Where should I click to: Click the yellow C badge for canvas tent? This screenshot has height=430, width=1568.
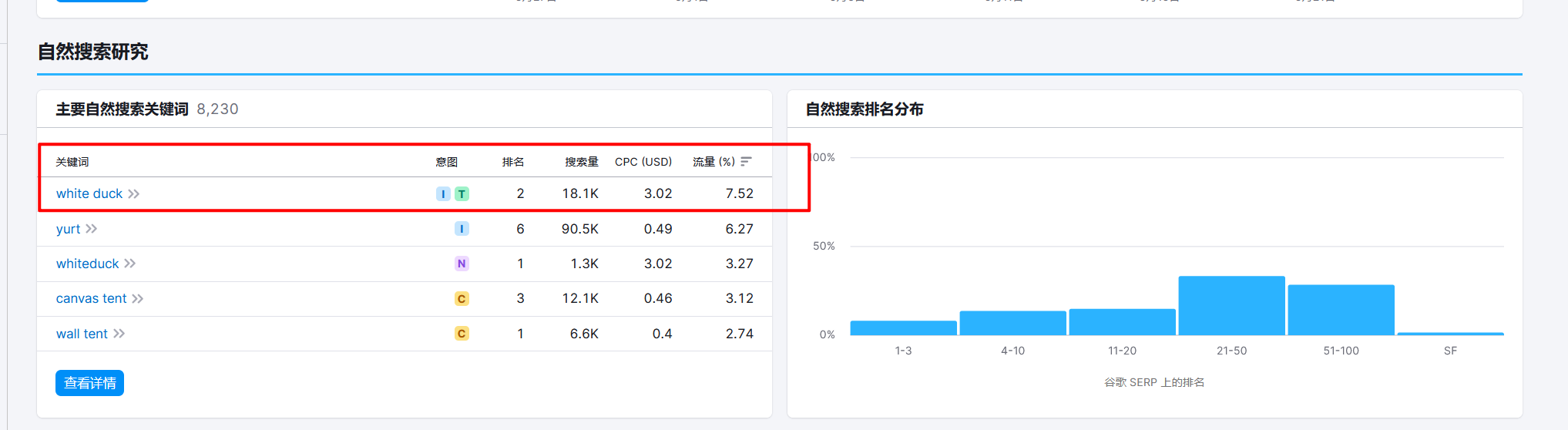462,299
